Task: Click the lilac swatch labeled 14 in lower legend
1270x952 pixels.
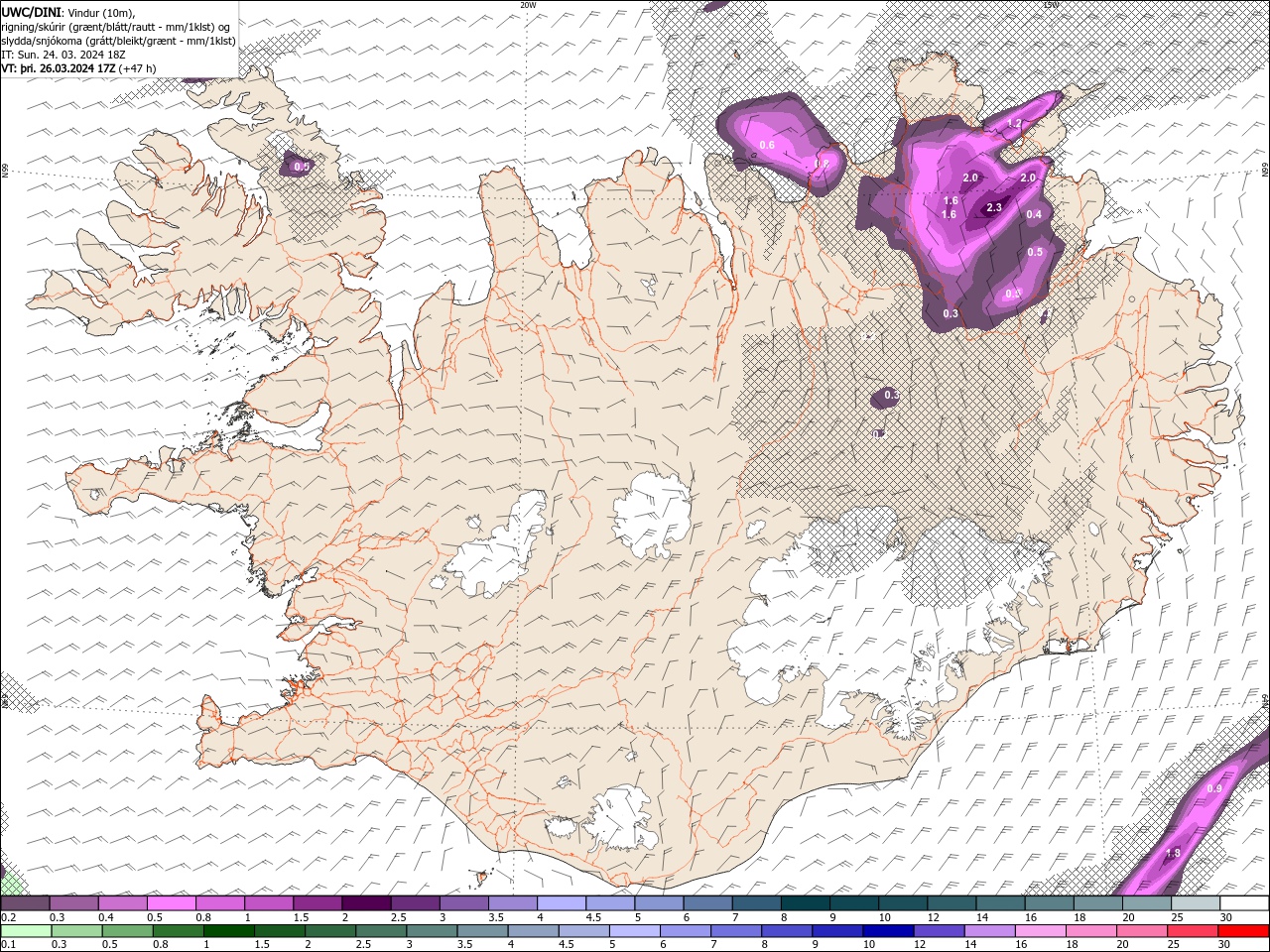Action: (988, 931)
